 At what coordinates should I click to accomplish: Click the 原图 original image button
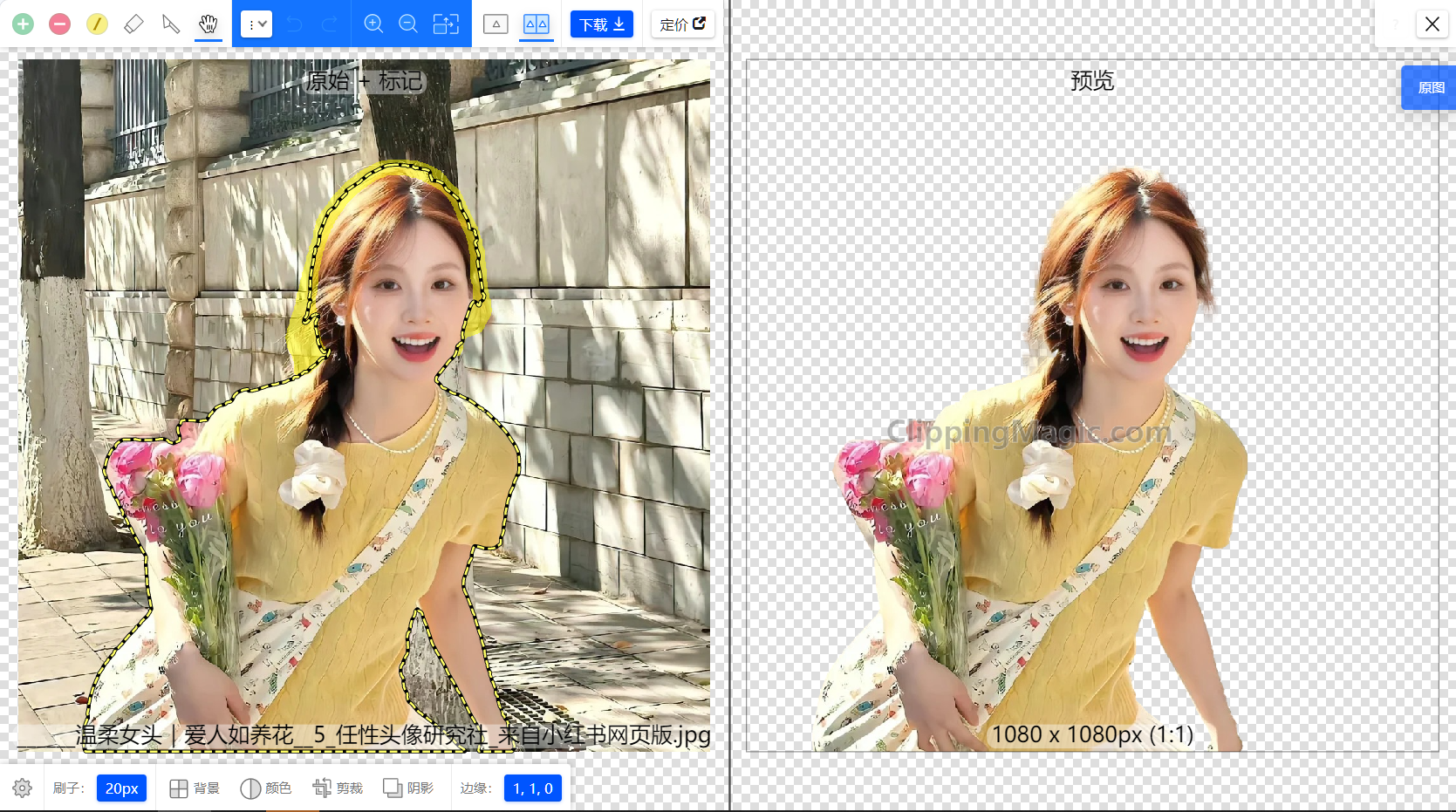(x=1430, y=87)
